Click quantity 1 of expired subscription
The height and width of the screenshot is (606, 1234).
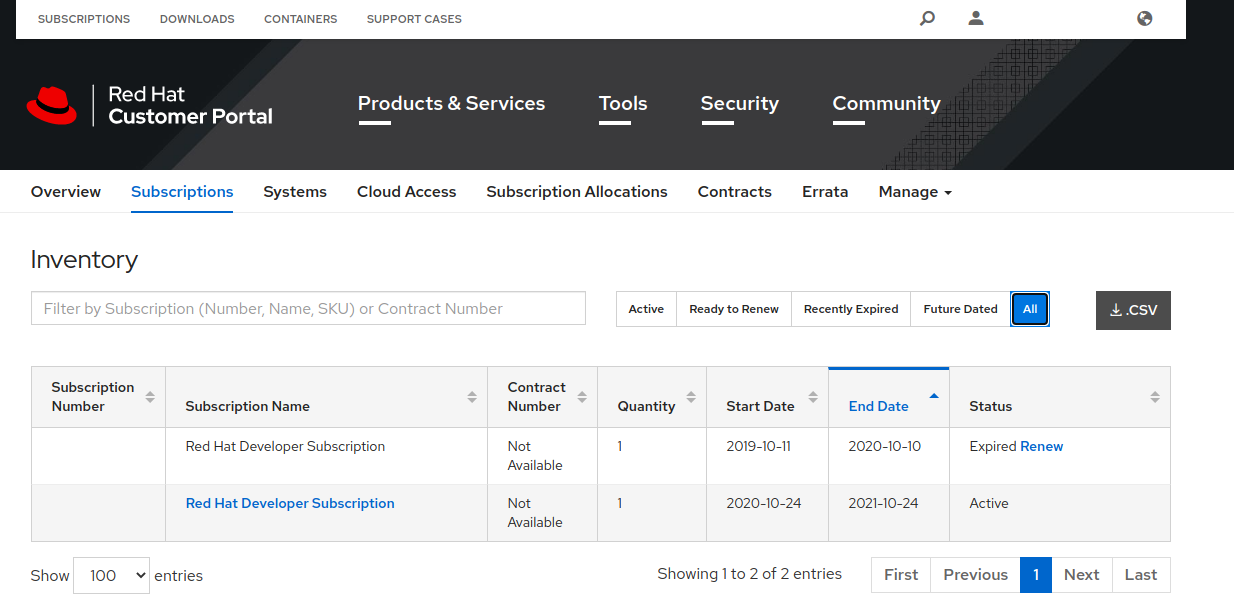[620, 447]
